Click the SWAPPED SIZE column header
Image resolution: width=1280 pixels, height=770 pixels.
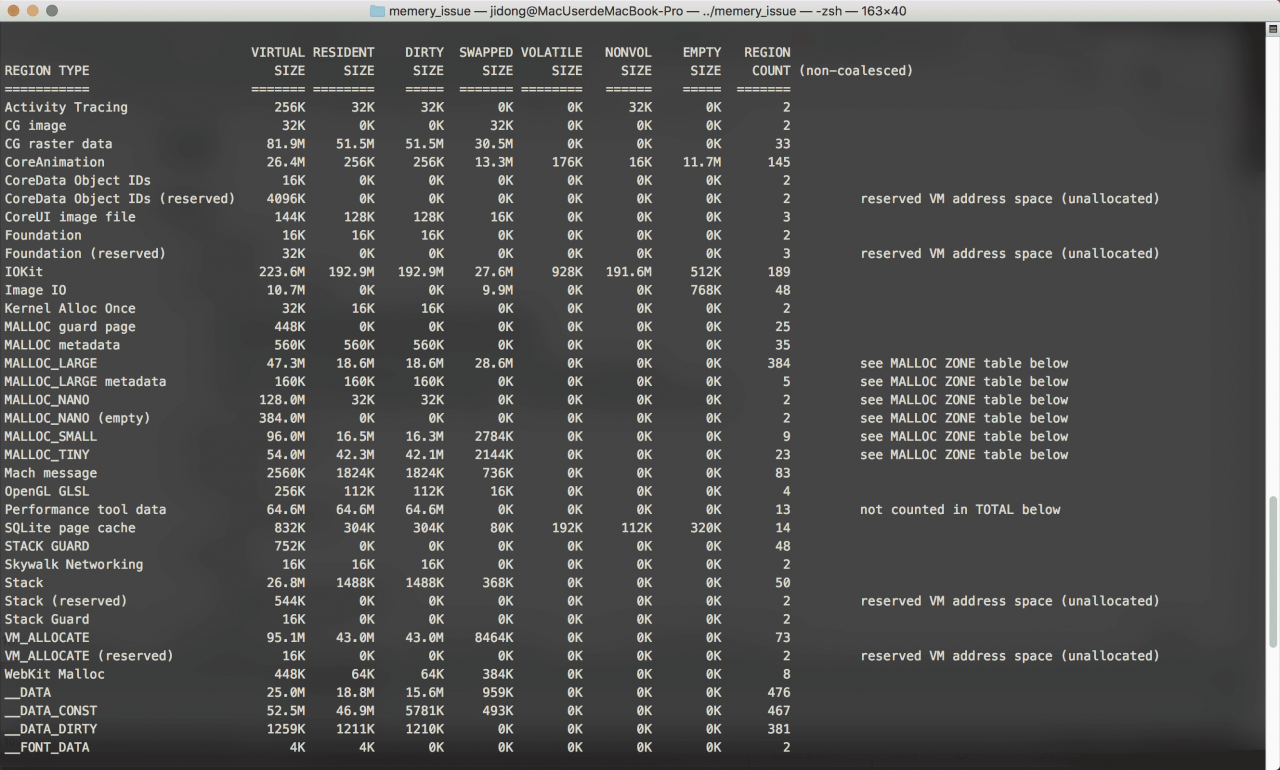[486, 61]
